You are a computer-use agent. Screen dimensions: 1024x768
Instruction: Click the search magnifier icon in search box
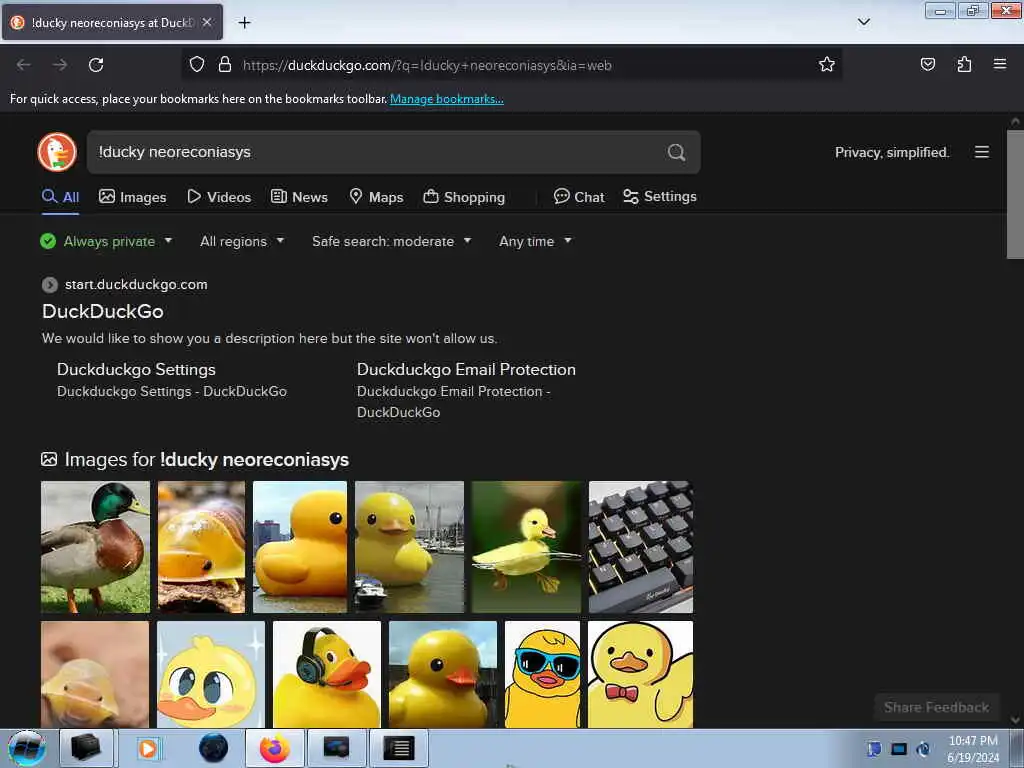pos(677,152)
